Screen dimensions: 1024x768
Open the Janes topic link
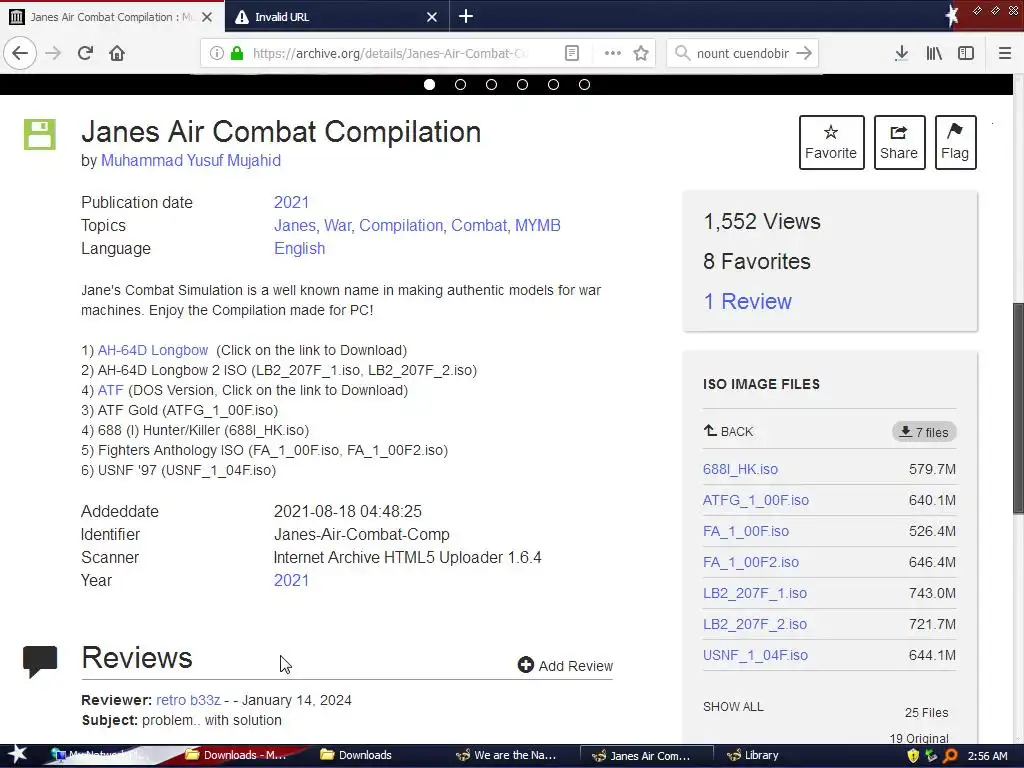(295, 225)
